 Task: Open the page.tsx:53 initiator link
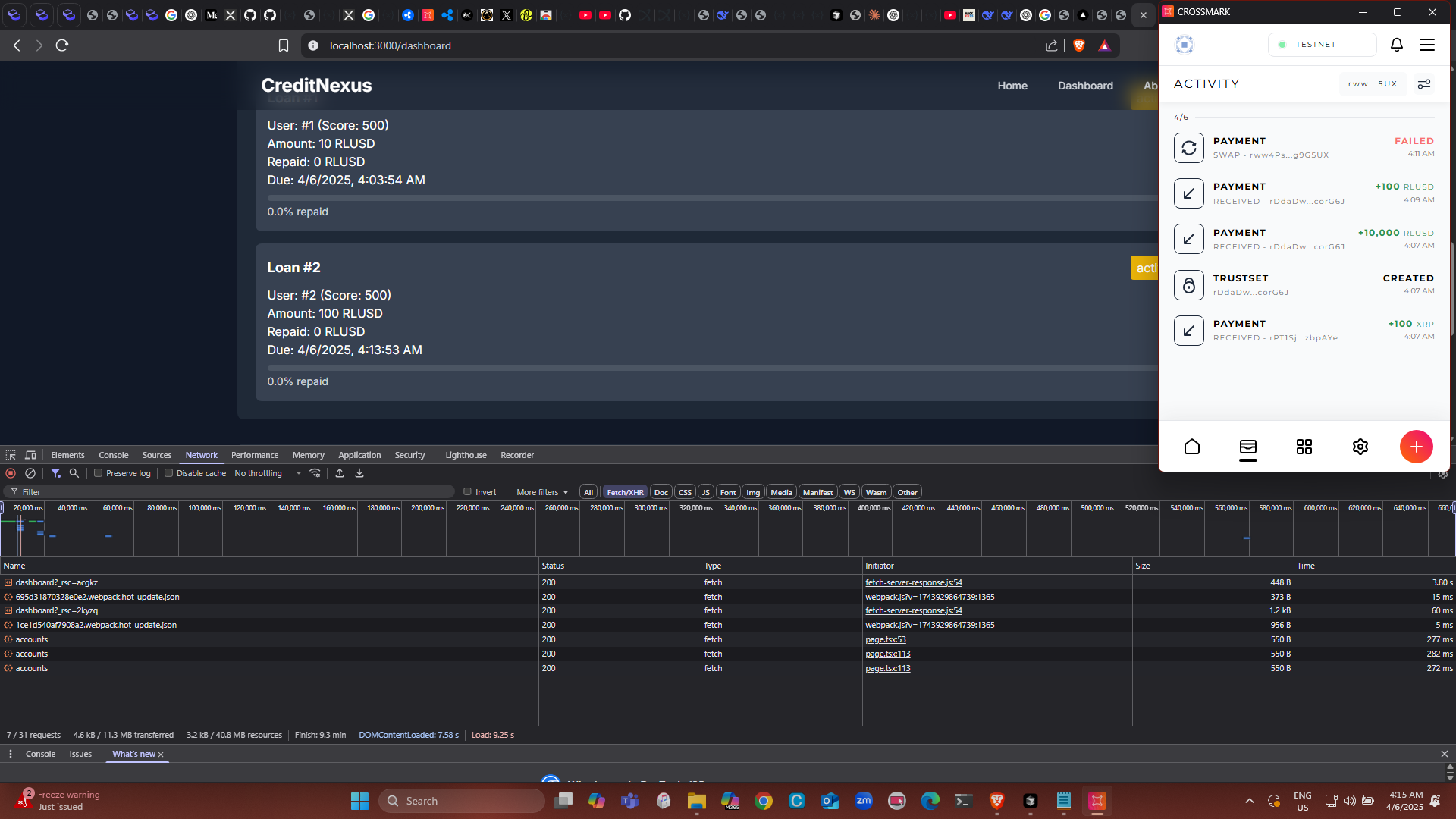click(x=885, y=639)
